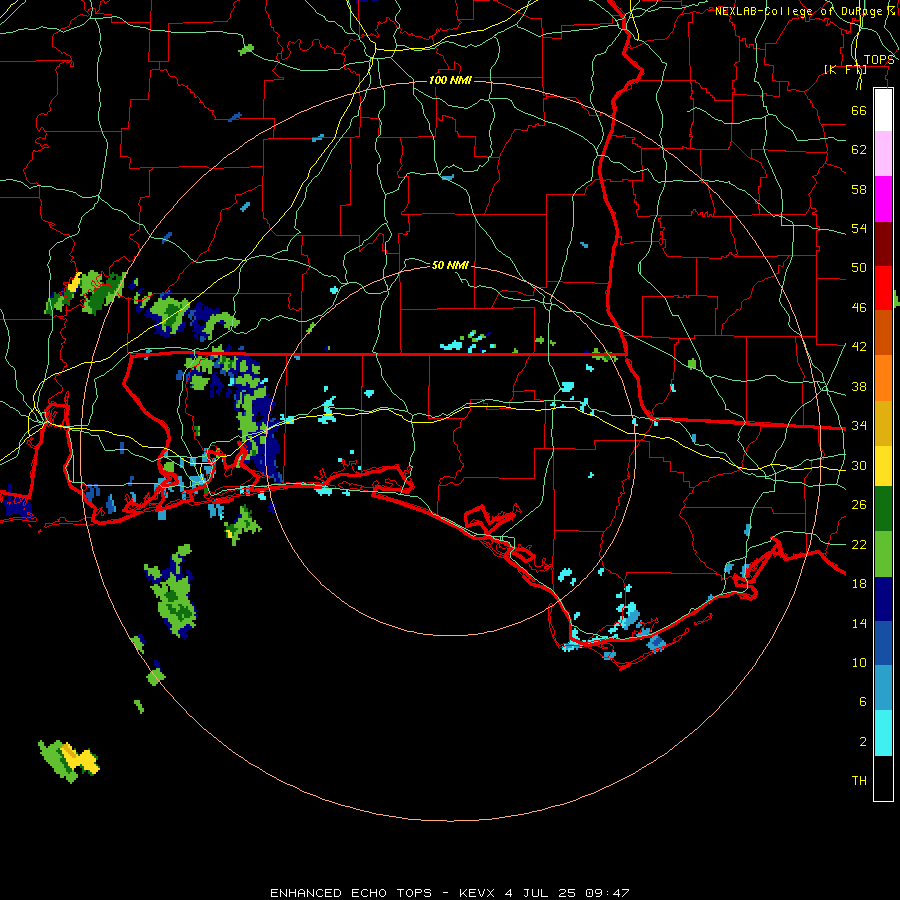Click the "[K FT]" units label
This screenshot has width=900, height=900.
pyautogui.click(x=845, y=70)
